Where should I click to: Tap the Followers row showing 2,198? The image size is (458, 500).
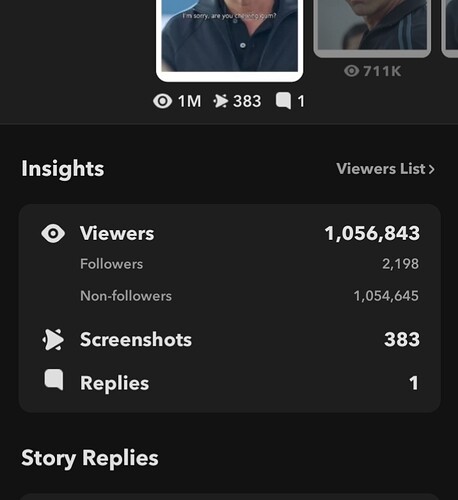pos(249,264)
